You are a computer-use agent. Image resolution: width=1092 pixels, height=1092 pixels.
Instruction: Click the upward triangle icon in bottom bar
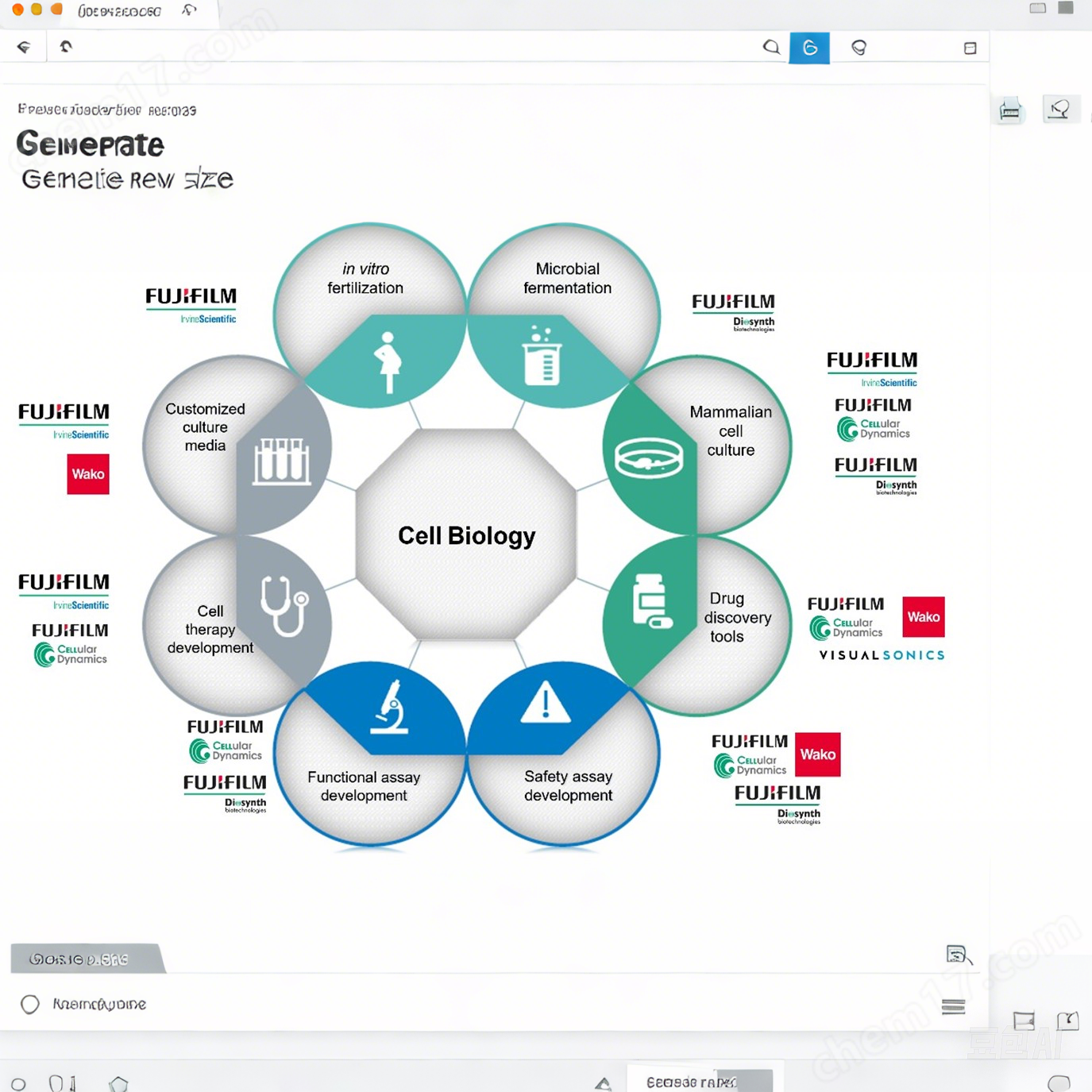click(603, 1083)
